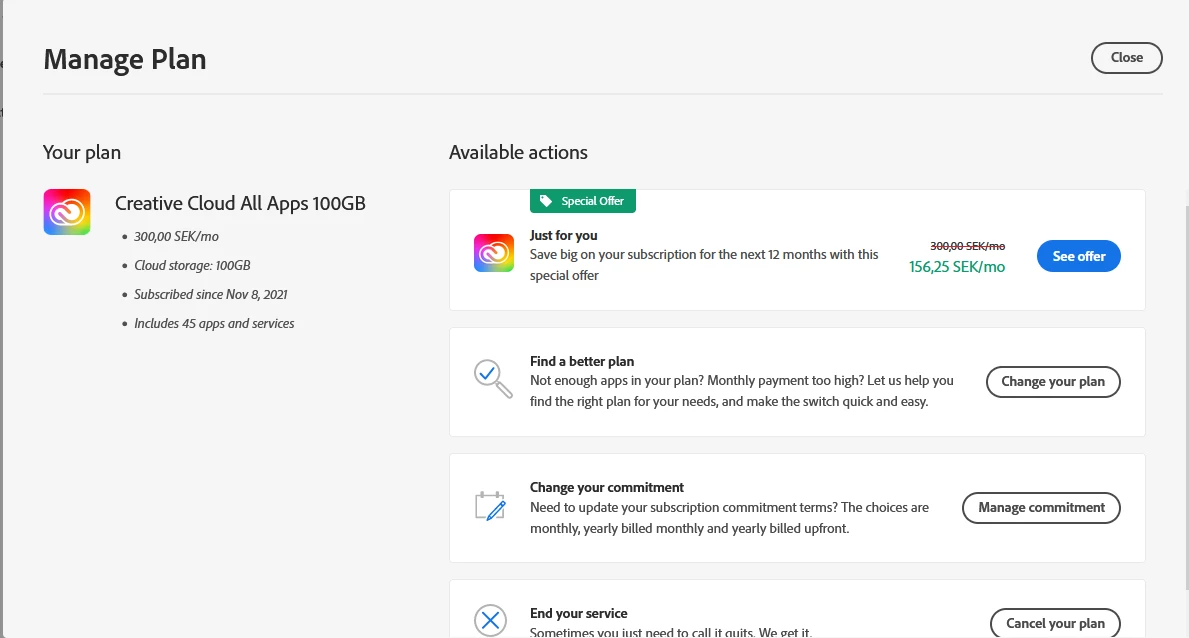Click the Manage commitment button

tap(1041, 507)
